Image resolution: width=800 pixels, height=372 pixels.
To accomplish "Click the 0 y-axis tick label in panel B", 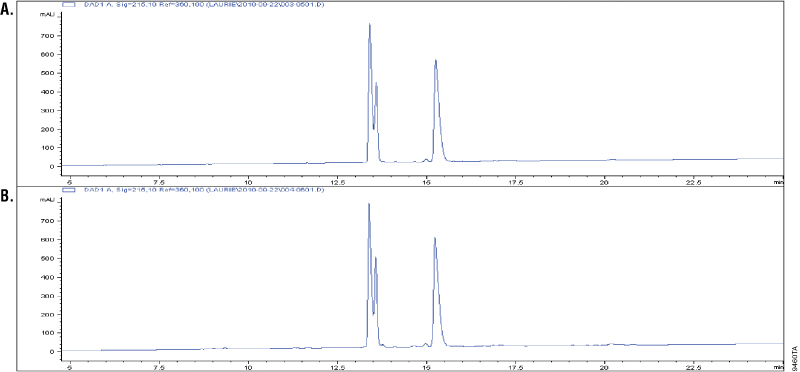I will 52,352.
